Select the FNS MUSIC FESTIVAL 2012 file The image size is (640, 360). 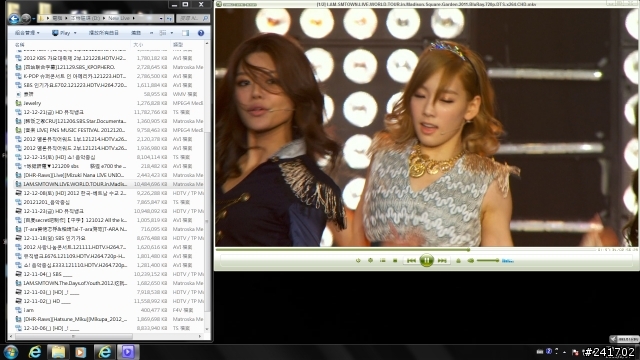(109, 130)
